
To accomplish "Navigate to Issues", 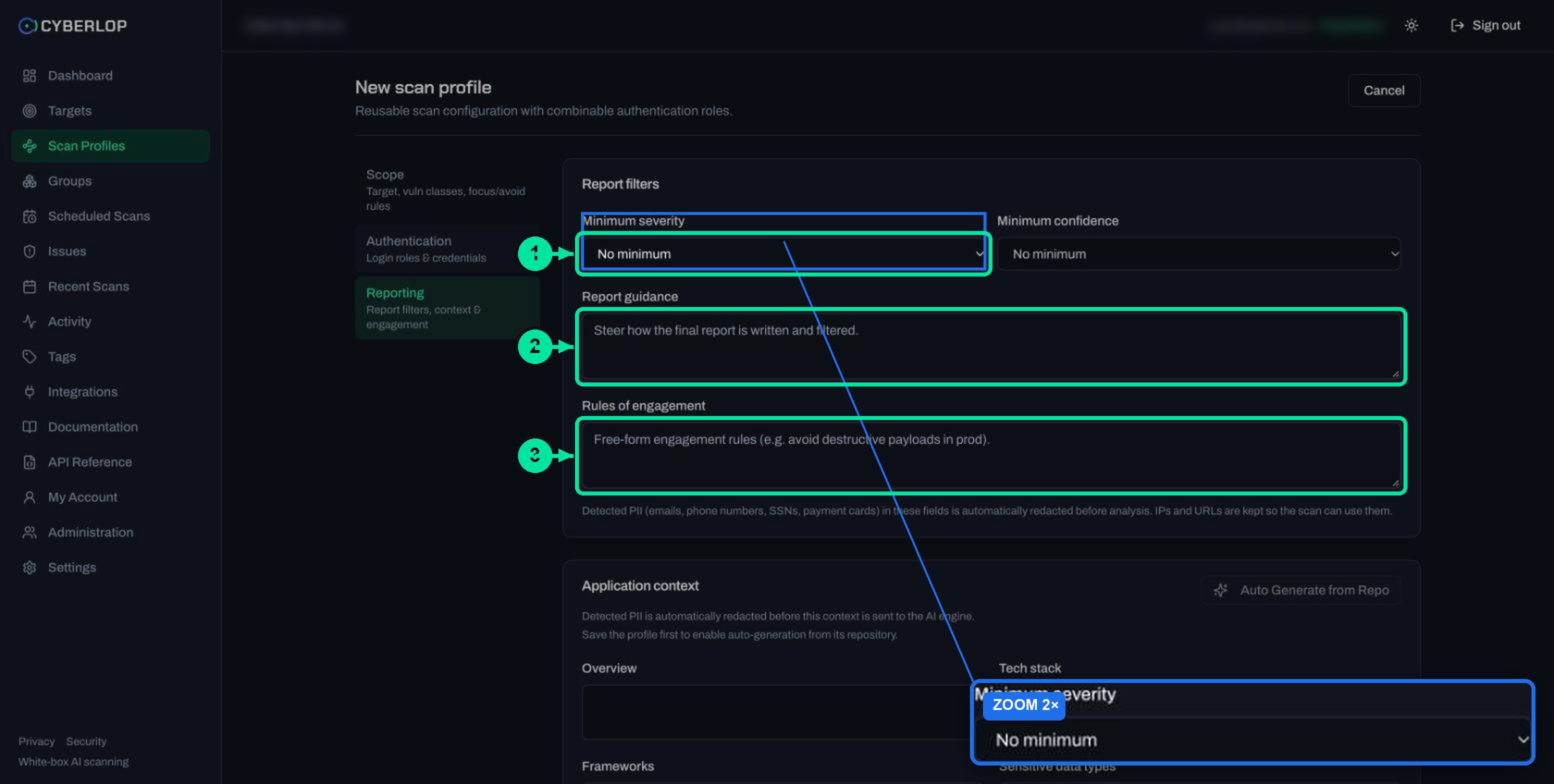I will tap(110, 251).
